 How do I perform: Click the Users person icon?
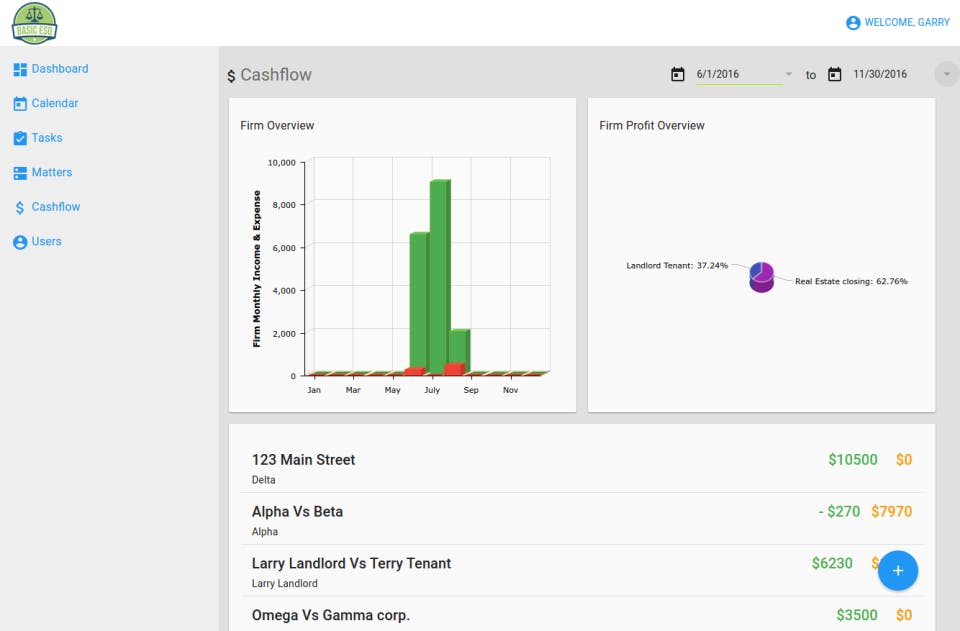pos(20,242)
